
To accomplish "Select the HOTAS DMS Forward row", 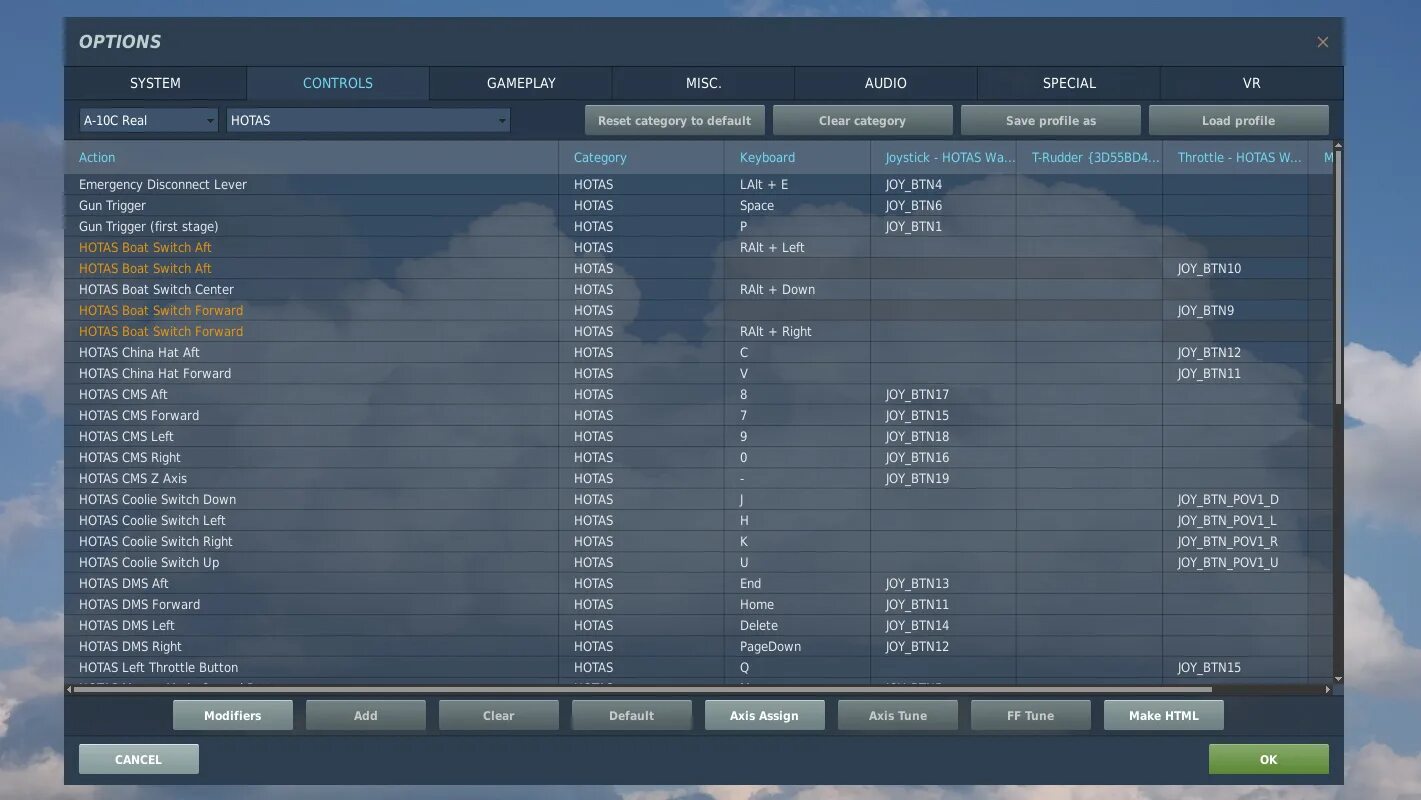I will [x=699, y=604].
